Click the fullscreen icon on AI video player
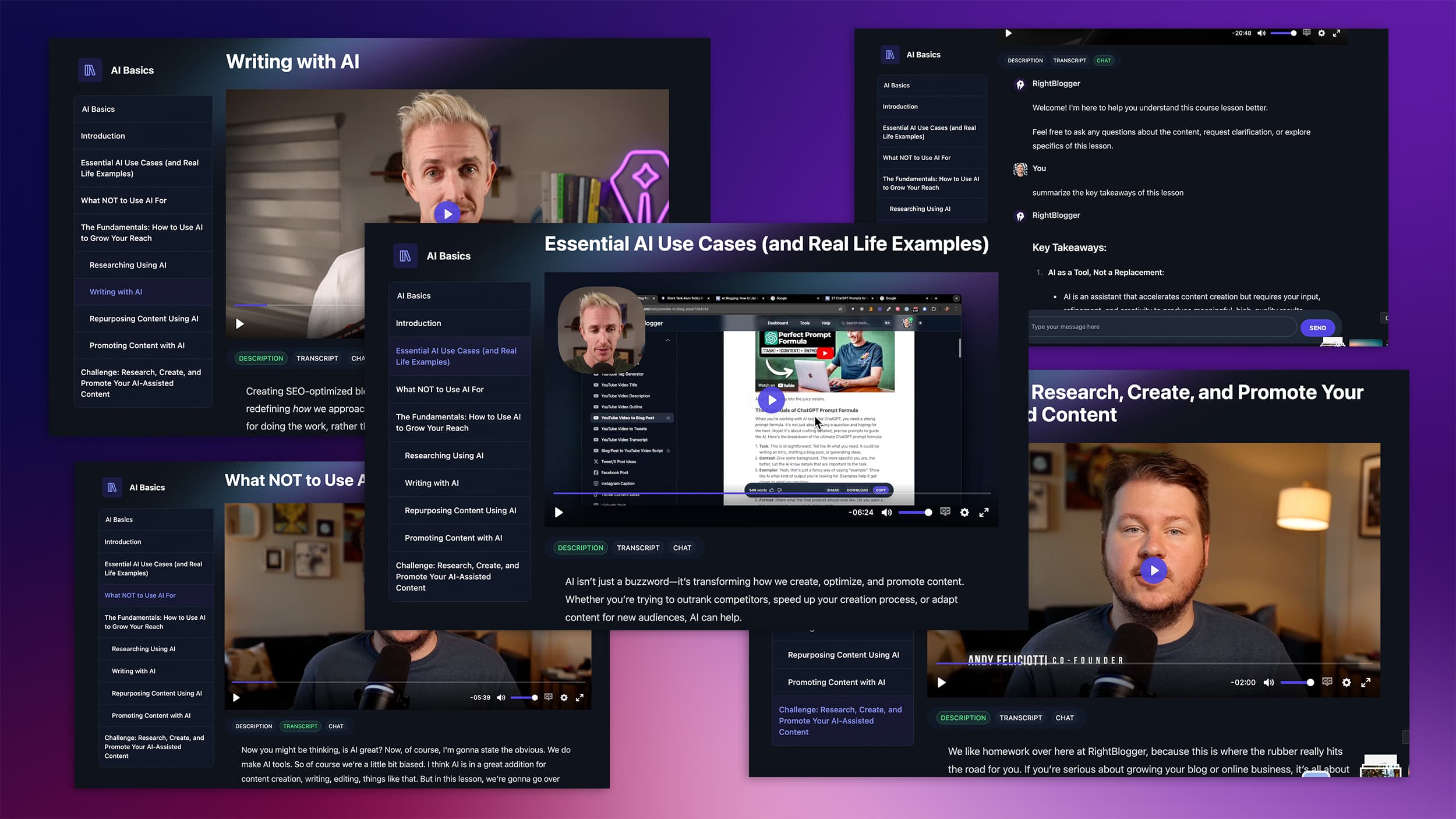The height and width of the screenshot is (819, 1456). point(984,512)
